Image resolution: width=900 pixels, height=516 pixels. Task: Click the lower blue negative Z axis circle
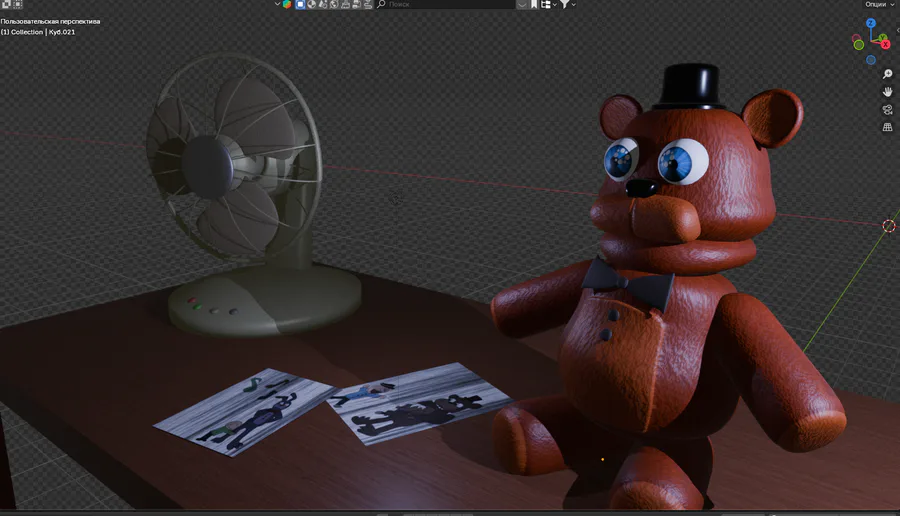point(871,60)
